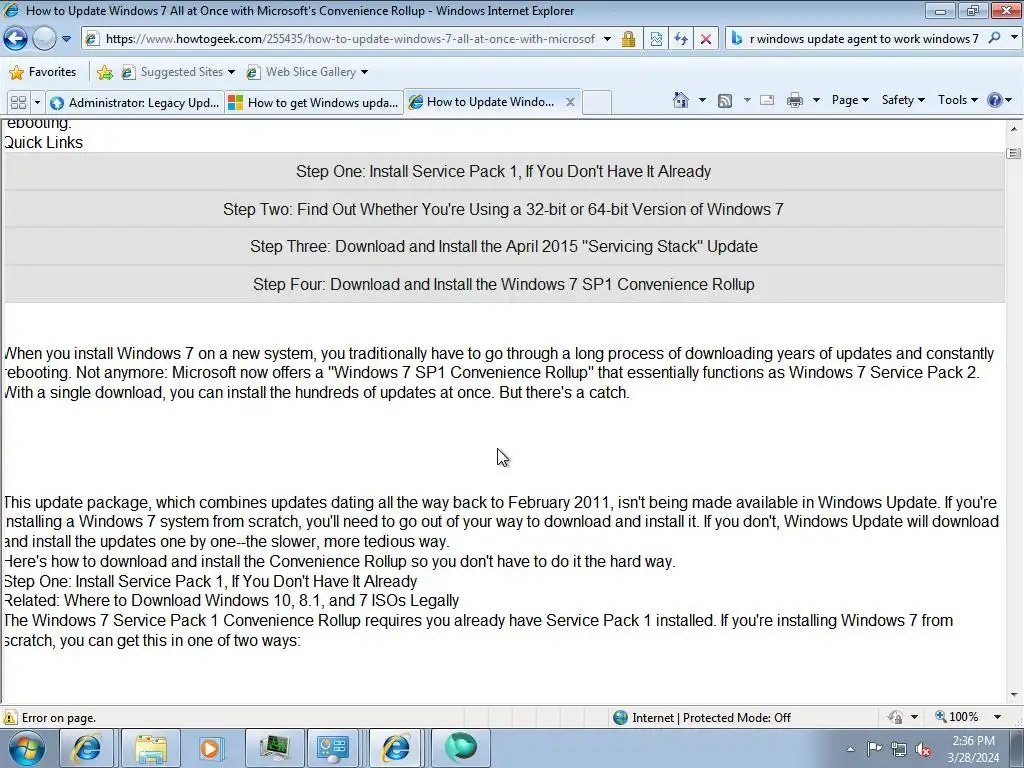Open the system monitor taskbar icon
The image size is (1024, 768).
click(273, 748)
